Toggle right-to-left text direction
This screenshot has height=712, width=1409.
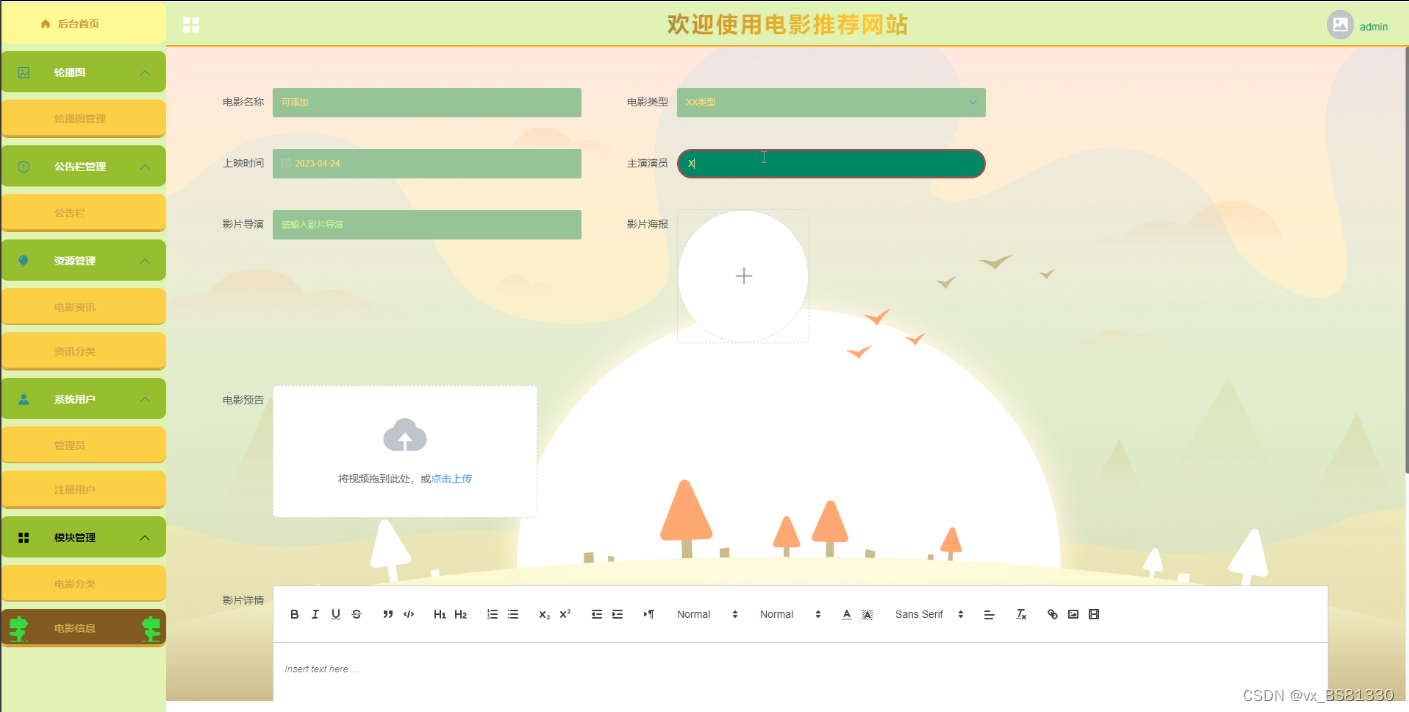click(648, 614)
